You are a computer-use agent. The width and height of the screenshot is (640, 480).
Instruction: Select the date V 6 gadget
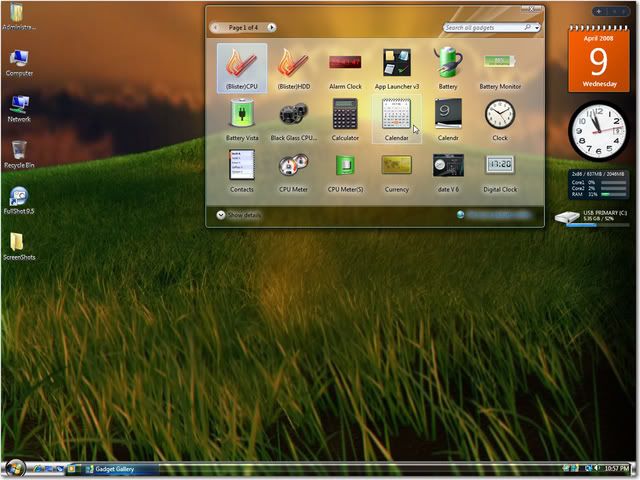tap(448, 171)
